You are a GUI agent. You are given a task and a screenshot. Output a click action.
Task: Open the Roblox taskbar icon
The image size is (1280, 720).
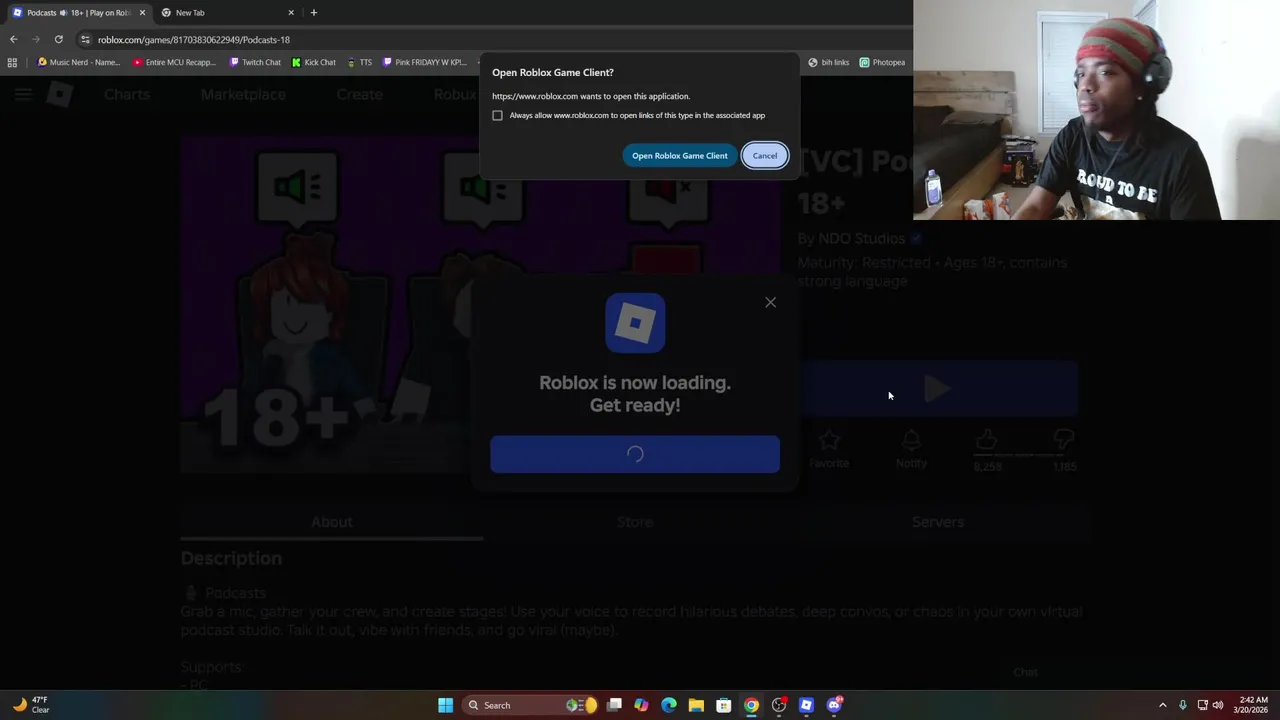click(806, 705)
